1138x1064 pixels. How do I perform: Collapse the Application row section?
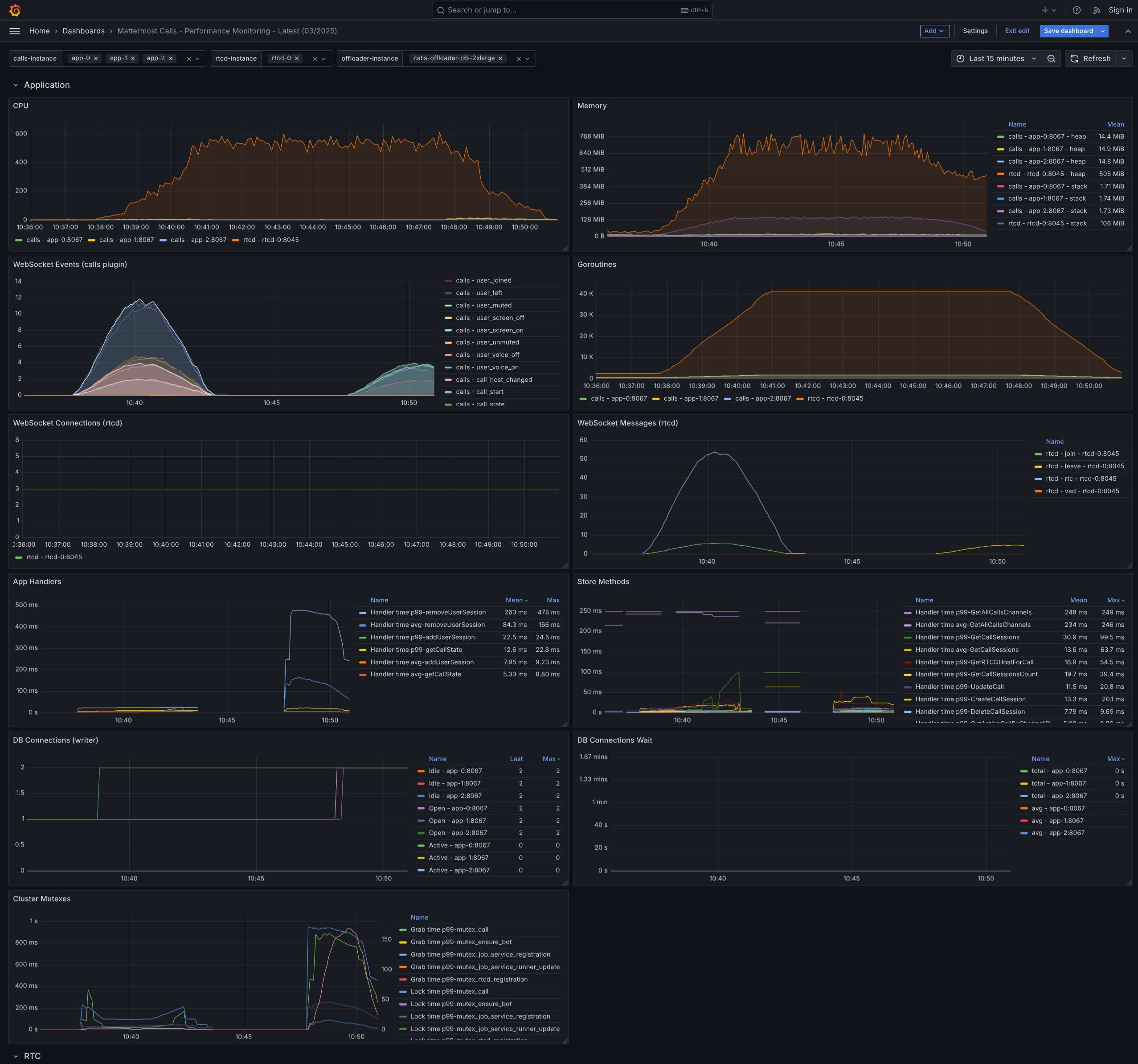16,85
